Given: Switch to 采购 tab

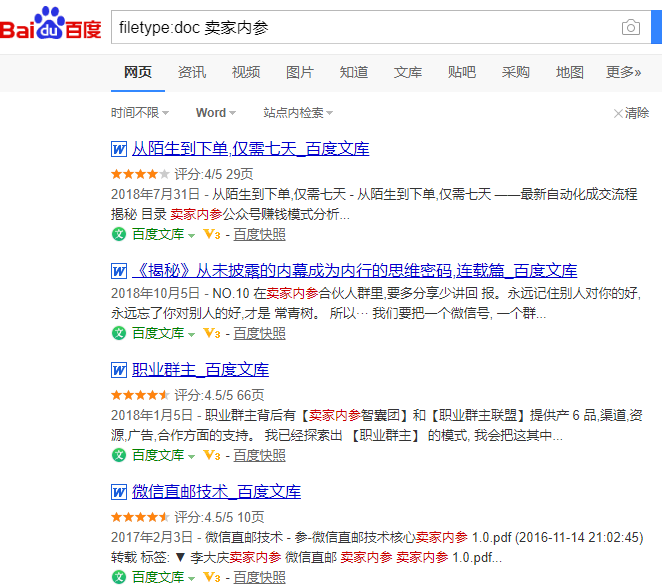Looking at the screenshot, I should pos(515,72).
